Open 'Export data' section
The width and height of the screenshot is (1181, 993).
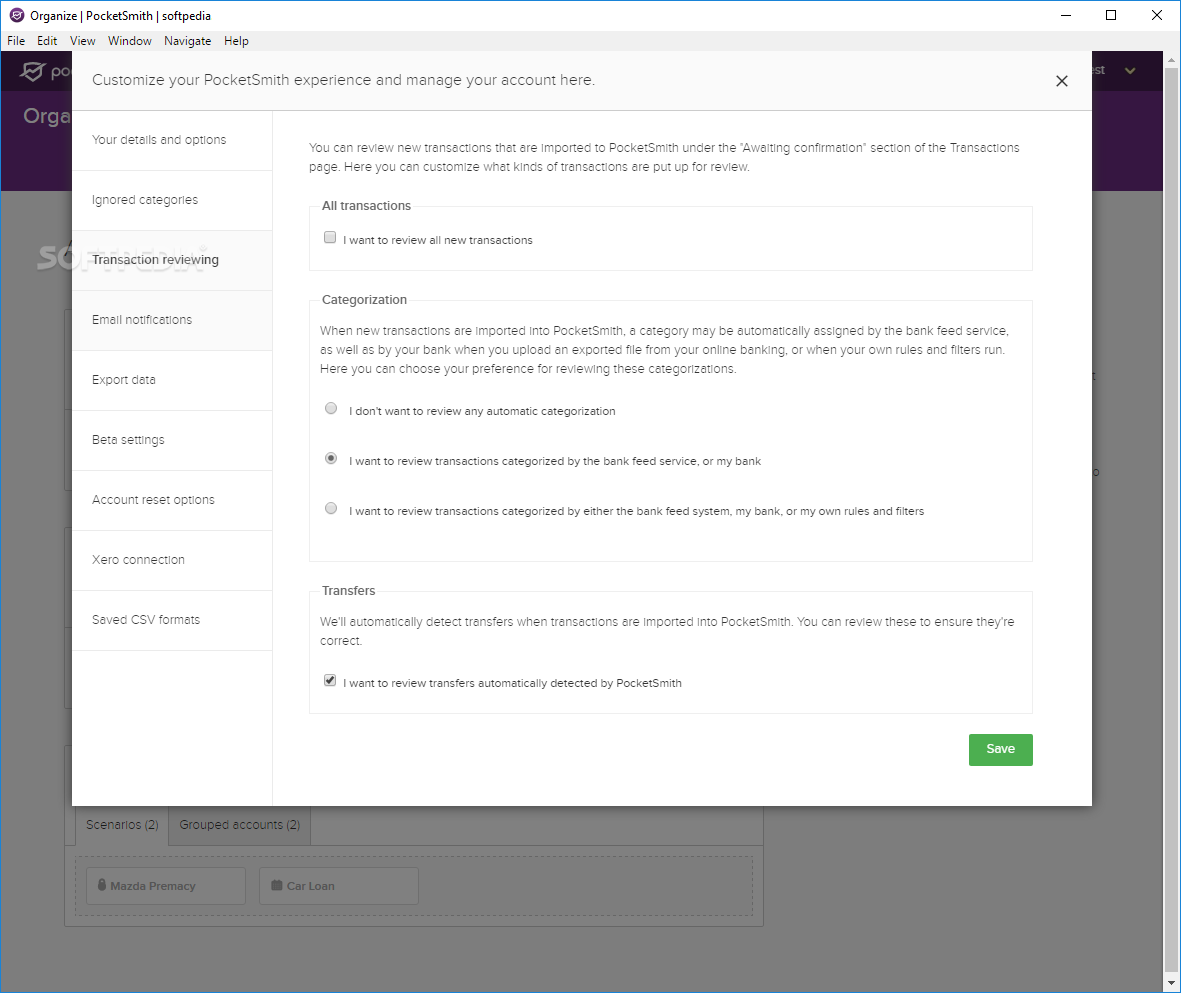coord(172,380)
